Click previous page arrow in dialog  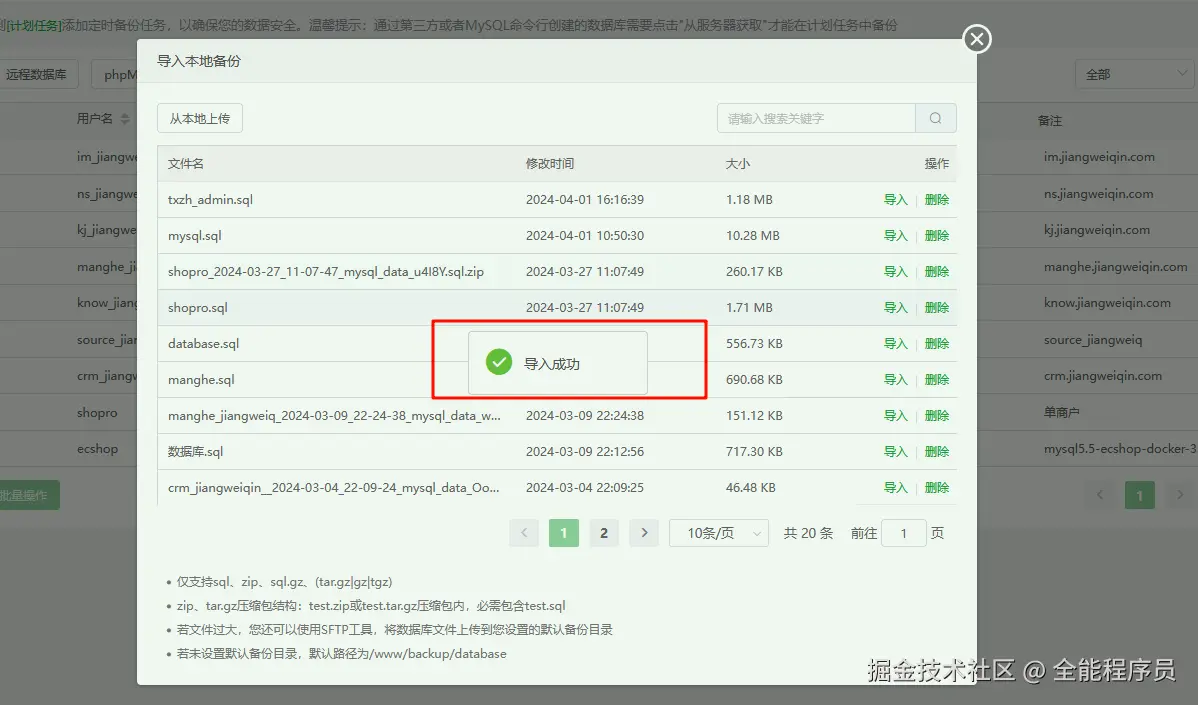[x=524, y=533]
